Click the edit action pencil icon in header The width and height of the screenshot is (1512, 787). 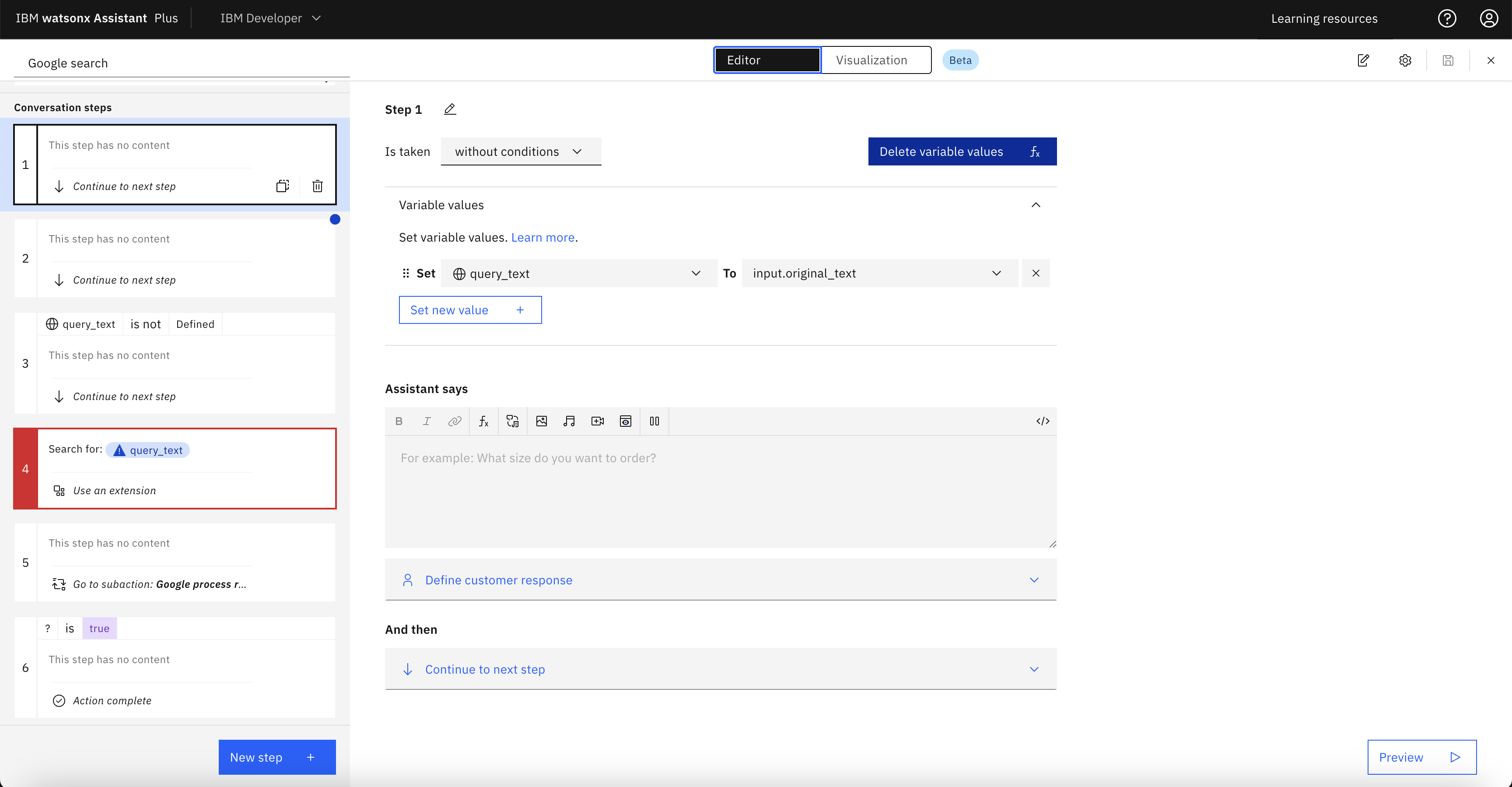[x=1363, y=60]
